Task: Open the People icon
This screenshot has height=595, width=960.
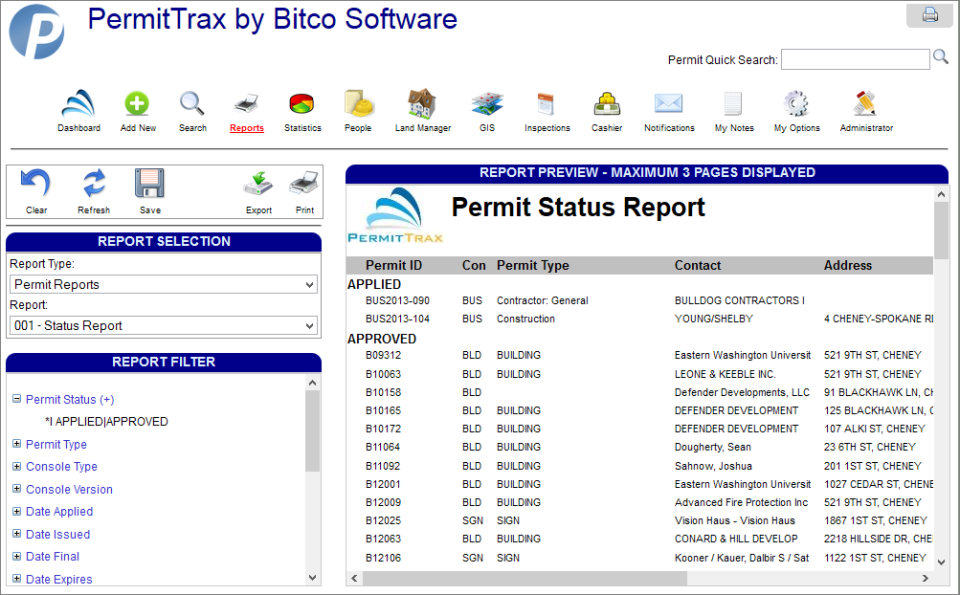Action: tap(358, 103)
